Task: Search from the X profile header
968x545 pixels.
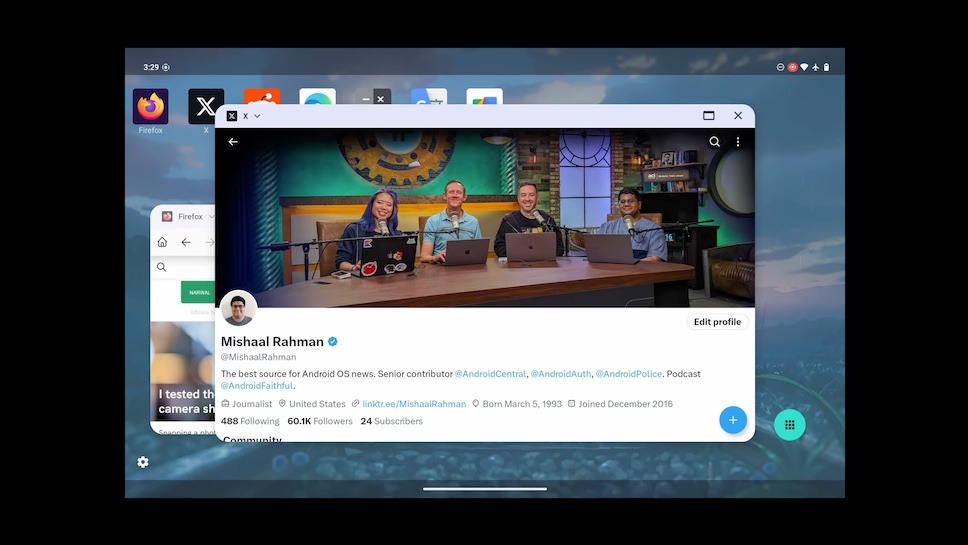Action: point(714,142)
